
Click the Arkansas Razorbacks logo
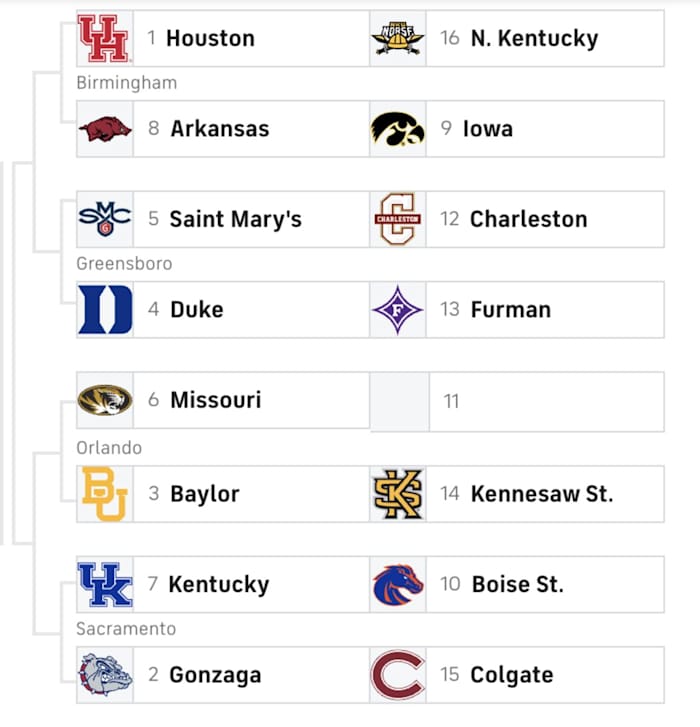pos(104,128)
